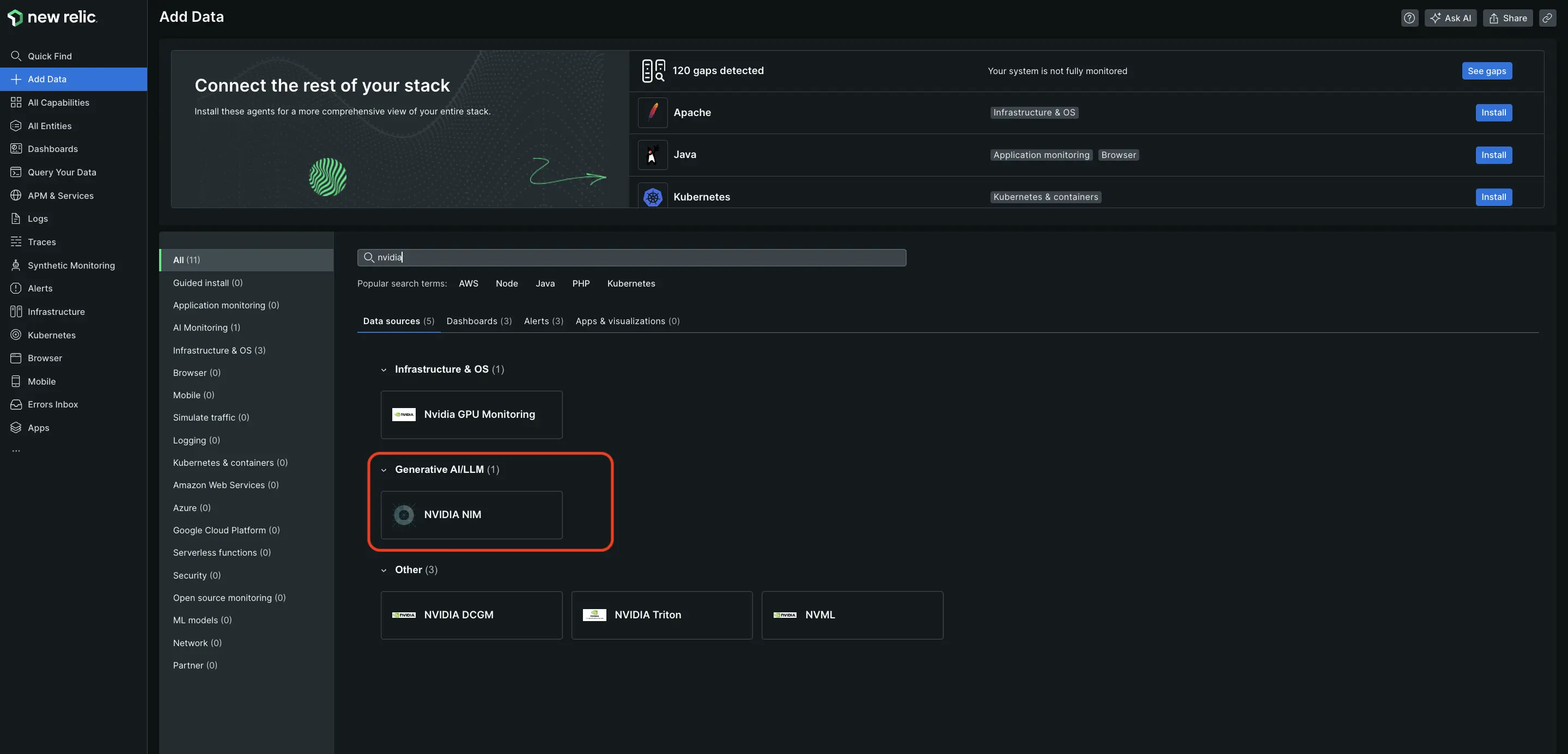Open the NVIDIA NIM data source
The image size is (1568, 754).
(472, 515)
